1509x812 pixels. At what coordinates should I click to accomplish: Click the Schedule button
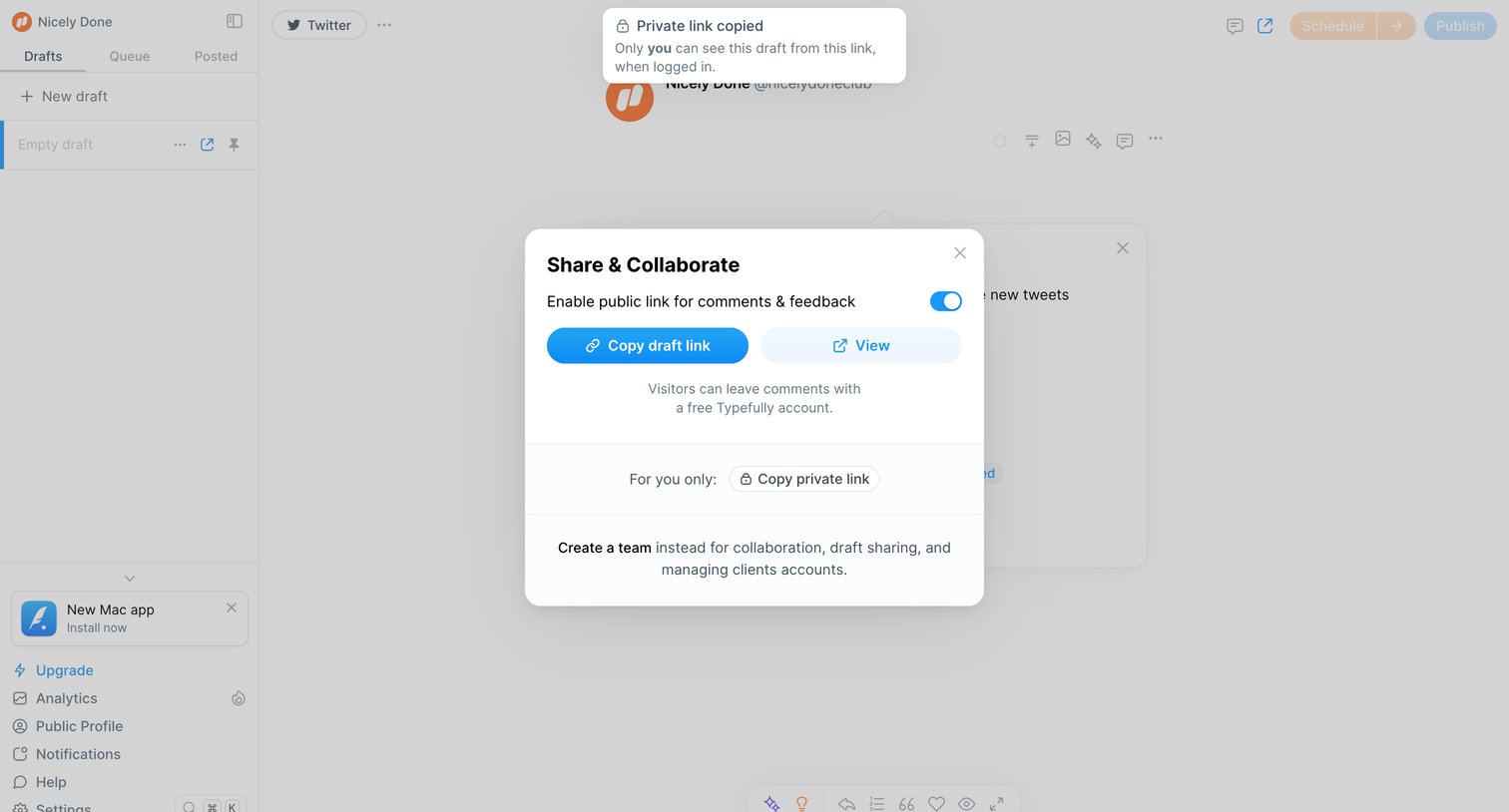click(1332, 26)
